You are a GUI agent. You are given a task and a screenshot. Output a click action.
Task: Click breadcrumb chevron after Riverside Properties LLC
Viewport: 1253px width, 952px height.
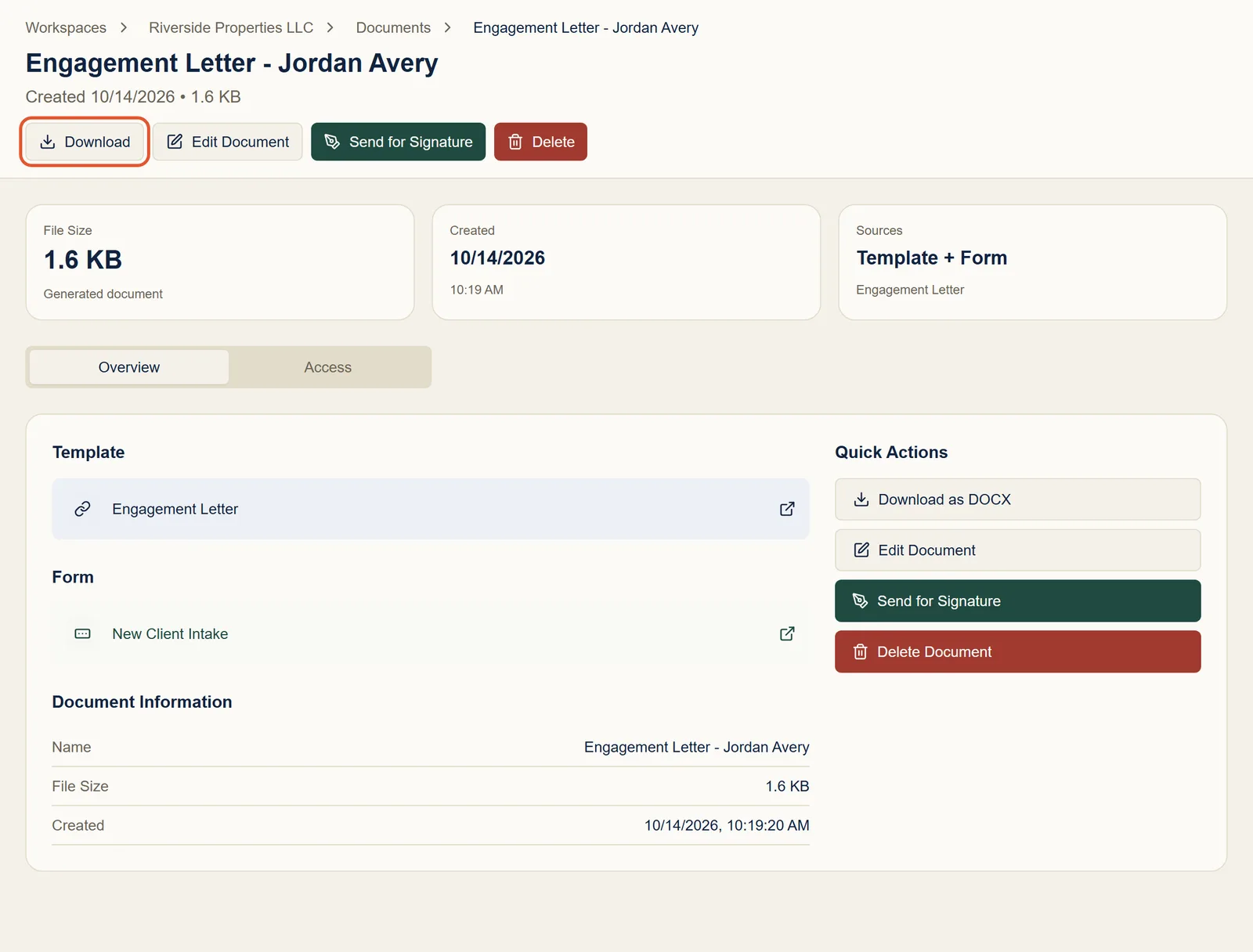[x=330, y=27]
